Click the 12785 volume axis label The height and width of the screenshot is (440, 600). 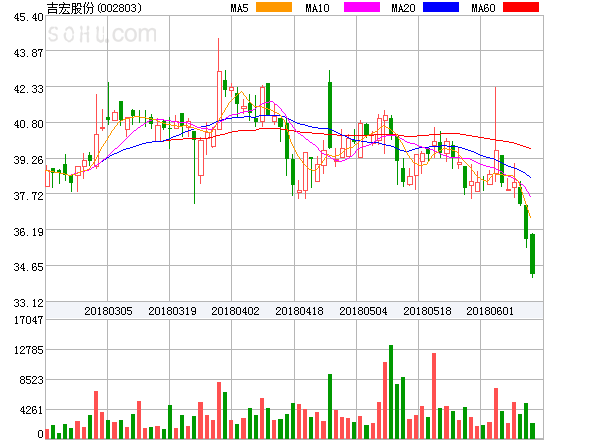(x=28, y=350)
